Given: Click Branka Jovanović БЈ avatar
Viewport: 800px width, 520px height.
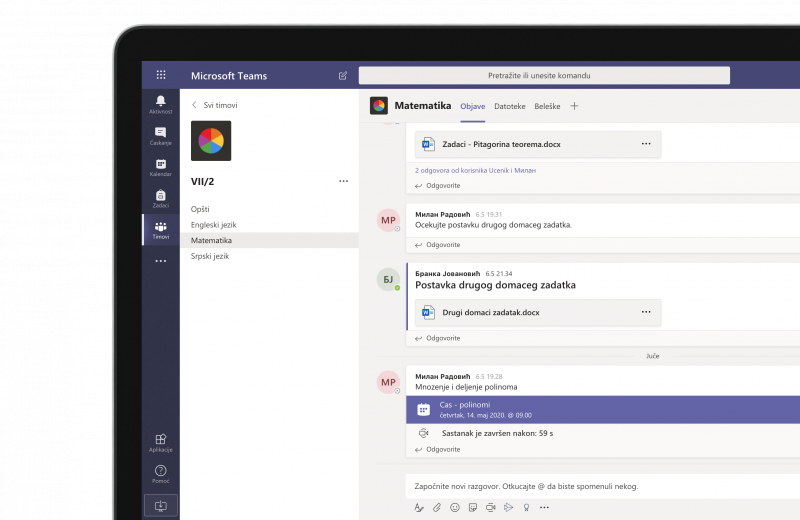Looking at the screenshot, I should pos(388,279).
